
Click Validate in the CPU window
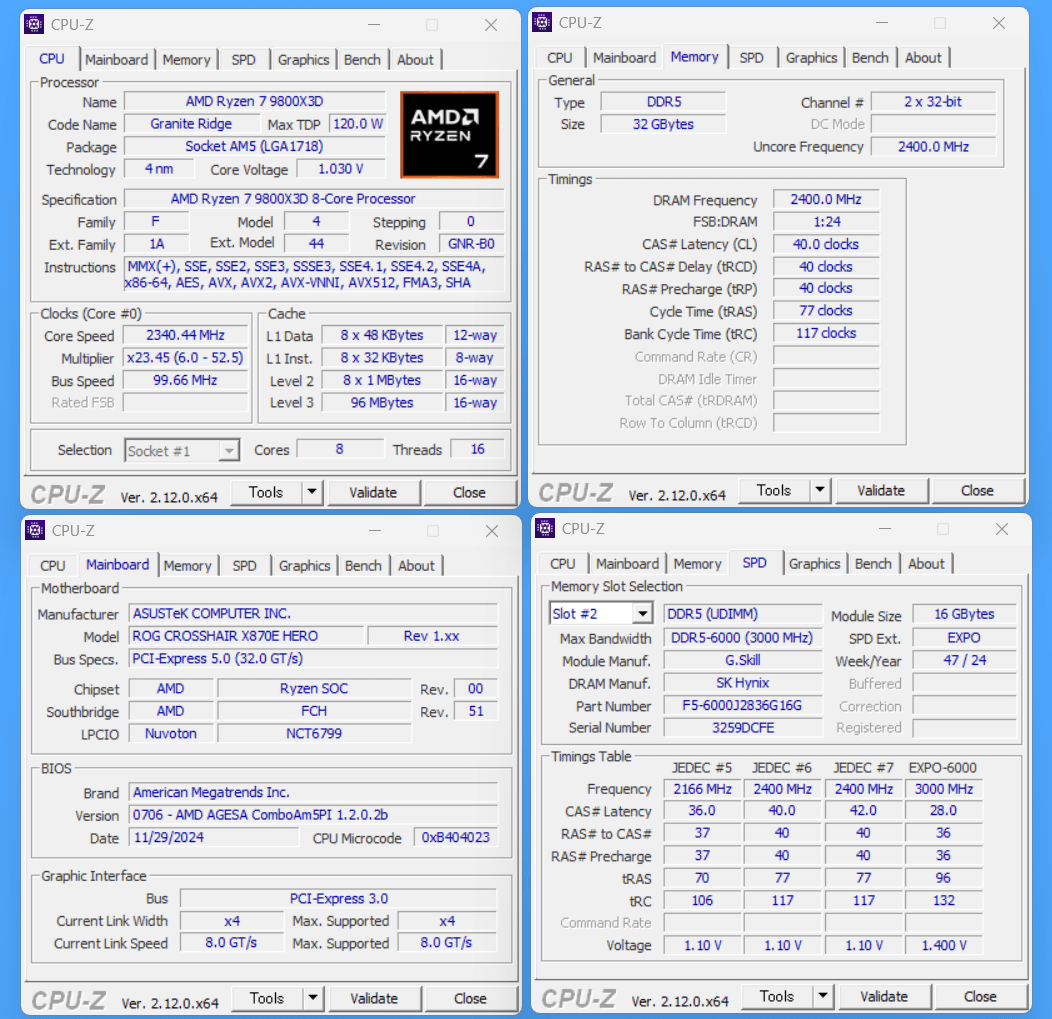point(373,492)
